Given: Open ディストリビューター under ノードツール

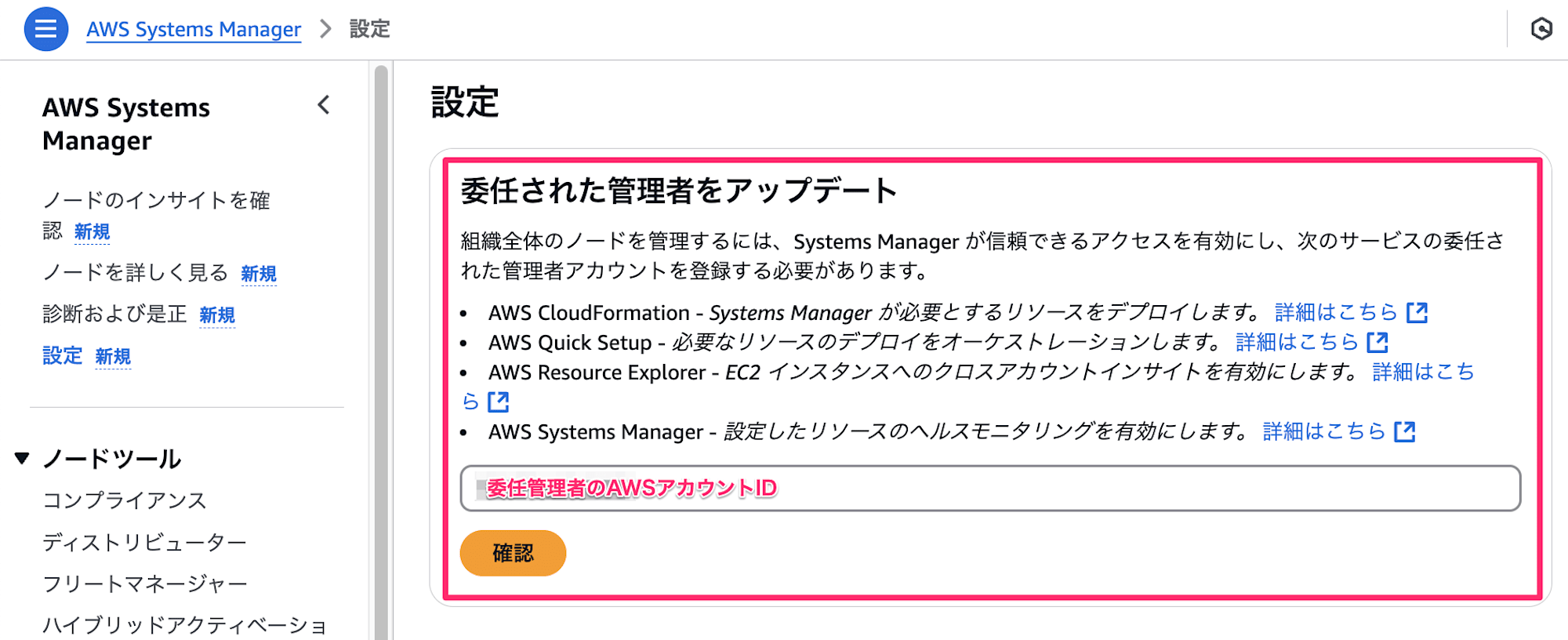Looking at the screenshot, I should tap(144, 542).
